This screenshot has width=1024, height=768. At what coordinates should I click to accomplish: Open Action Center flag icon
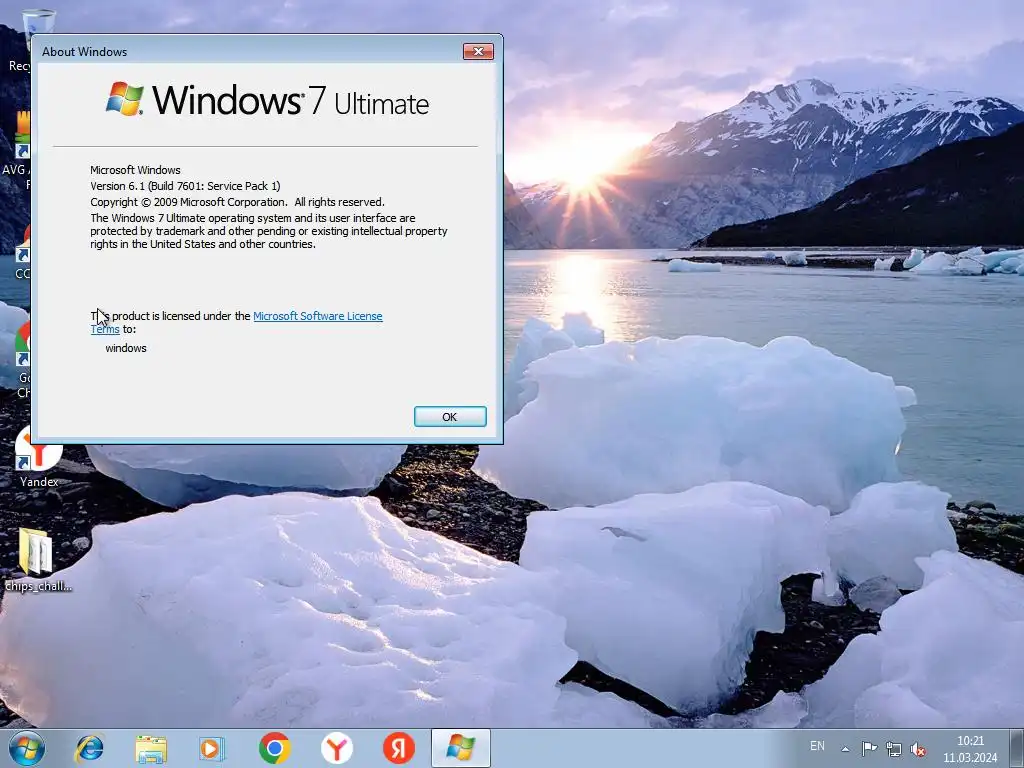(x=869, y=749)
